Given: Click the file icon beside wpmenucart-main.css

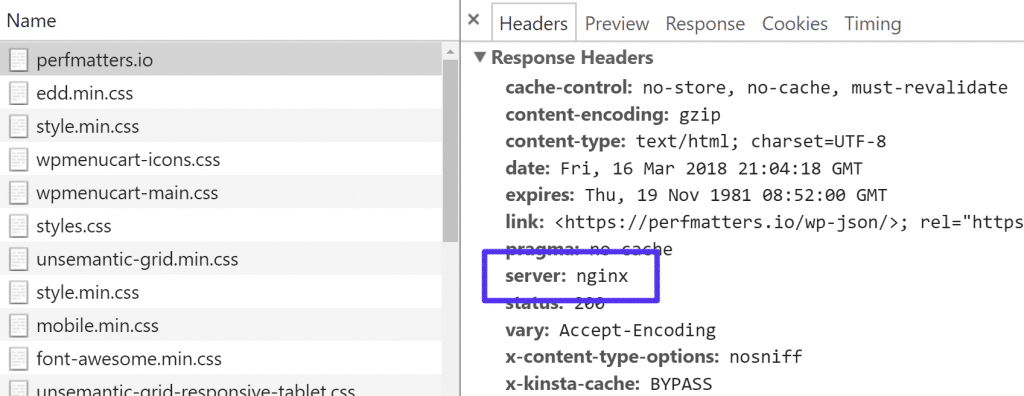Looking at the screenshot, I should 19,193.
